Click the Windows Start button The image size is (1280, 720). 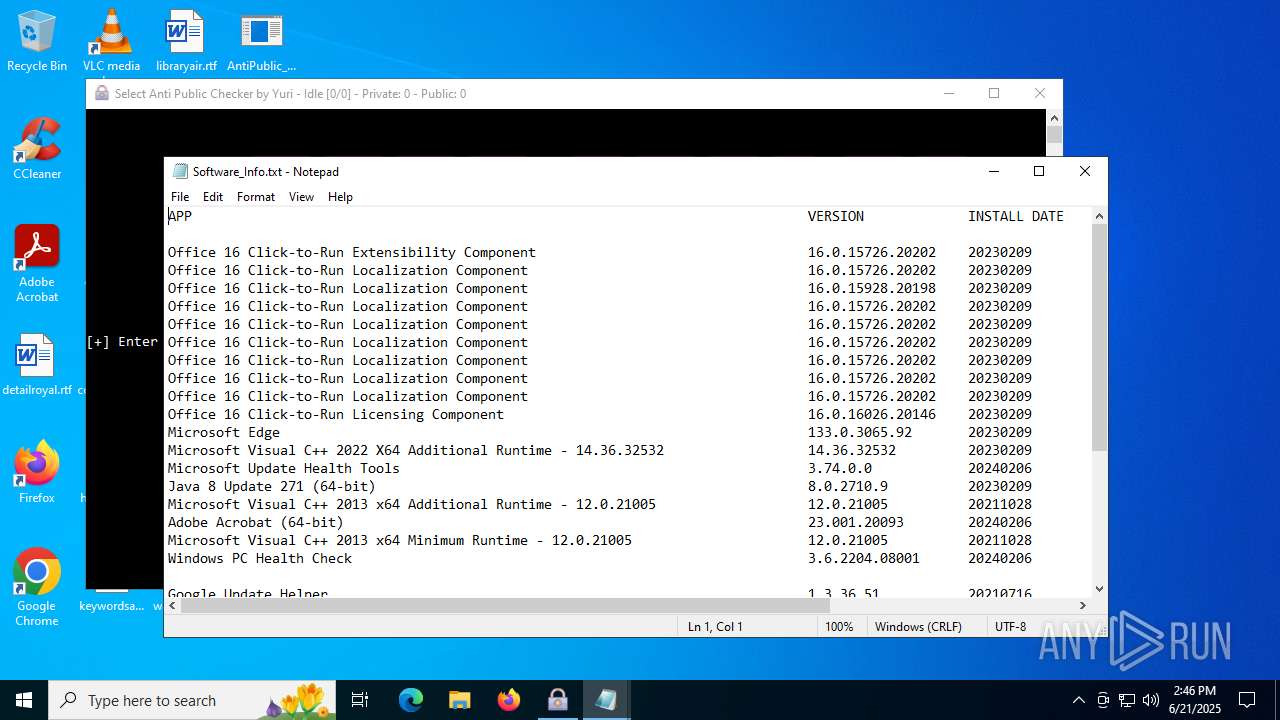[x=24, y=700]
